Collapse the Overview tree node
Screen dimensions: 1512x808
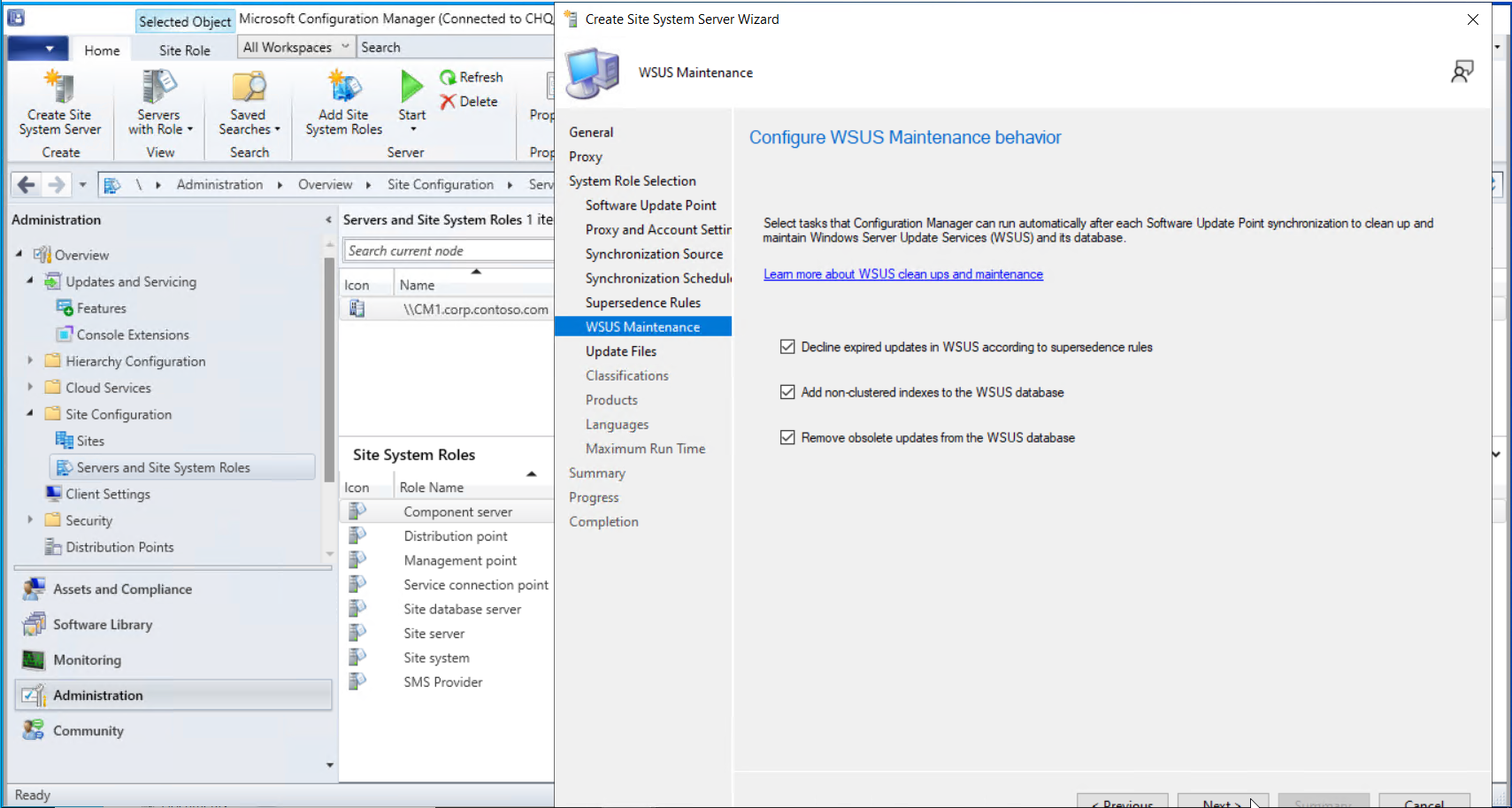19,254
